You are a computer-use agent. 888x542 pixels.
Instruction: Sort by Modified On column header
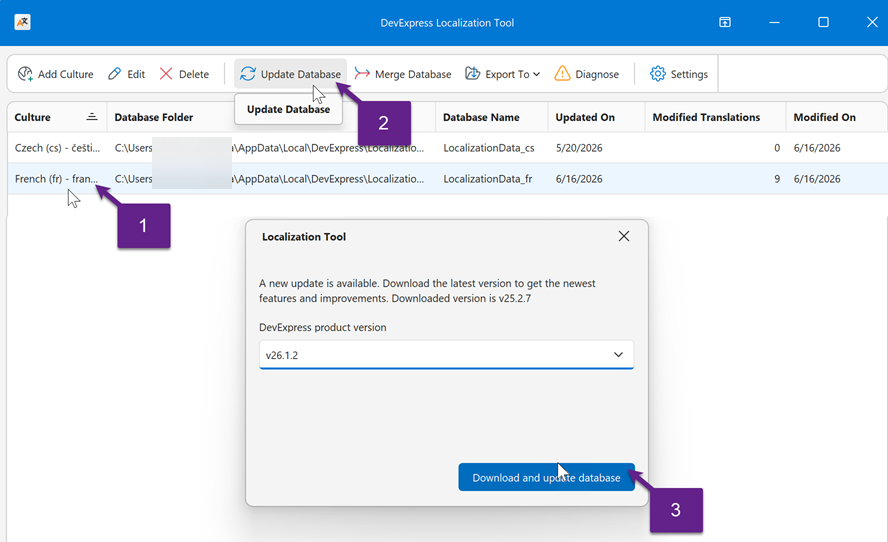tap(836, 117)
